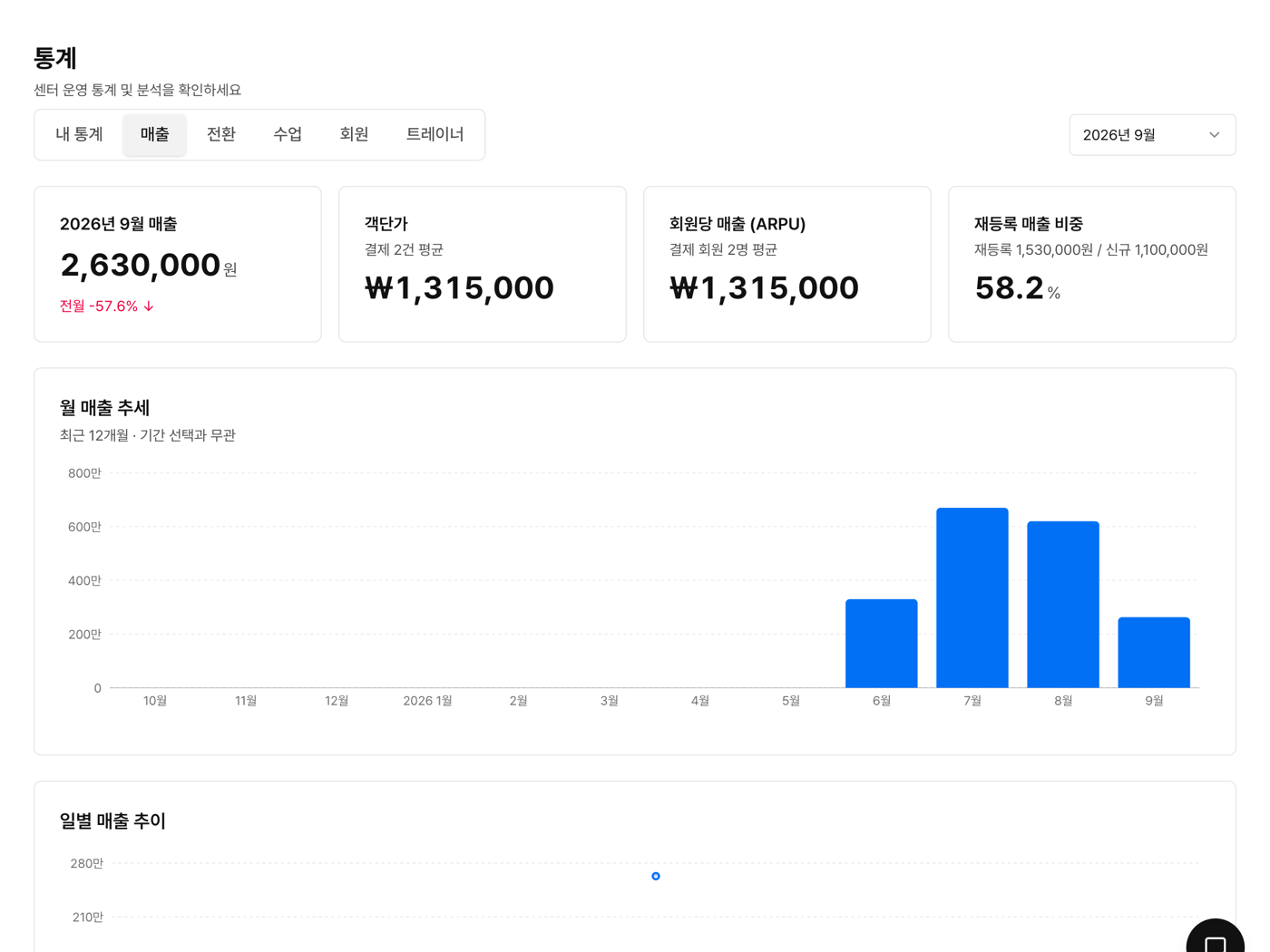Click the 통계 page heading
Viewport: 1270px width, 952px height.
[55, 58]
